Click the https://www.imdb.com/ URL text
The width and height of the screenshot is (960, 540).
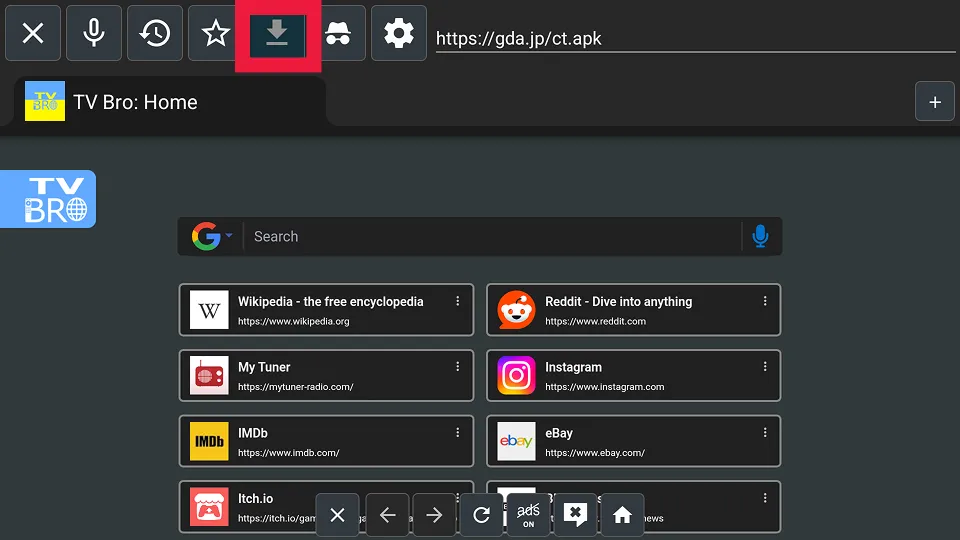[x=288, y=453]
